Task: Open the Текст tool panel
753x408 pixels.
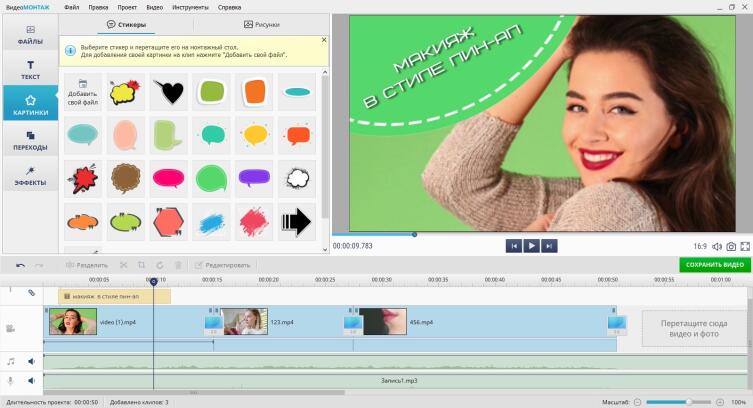Action: pos(30,69)
